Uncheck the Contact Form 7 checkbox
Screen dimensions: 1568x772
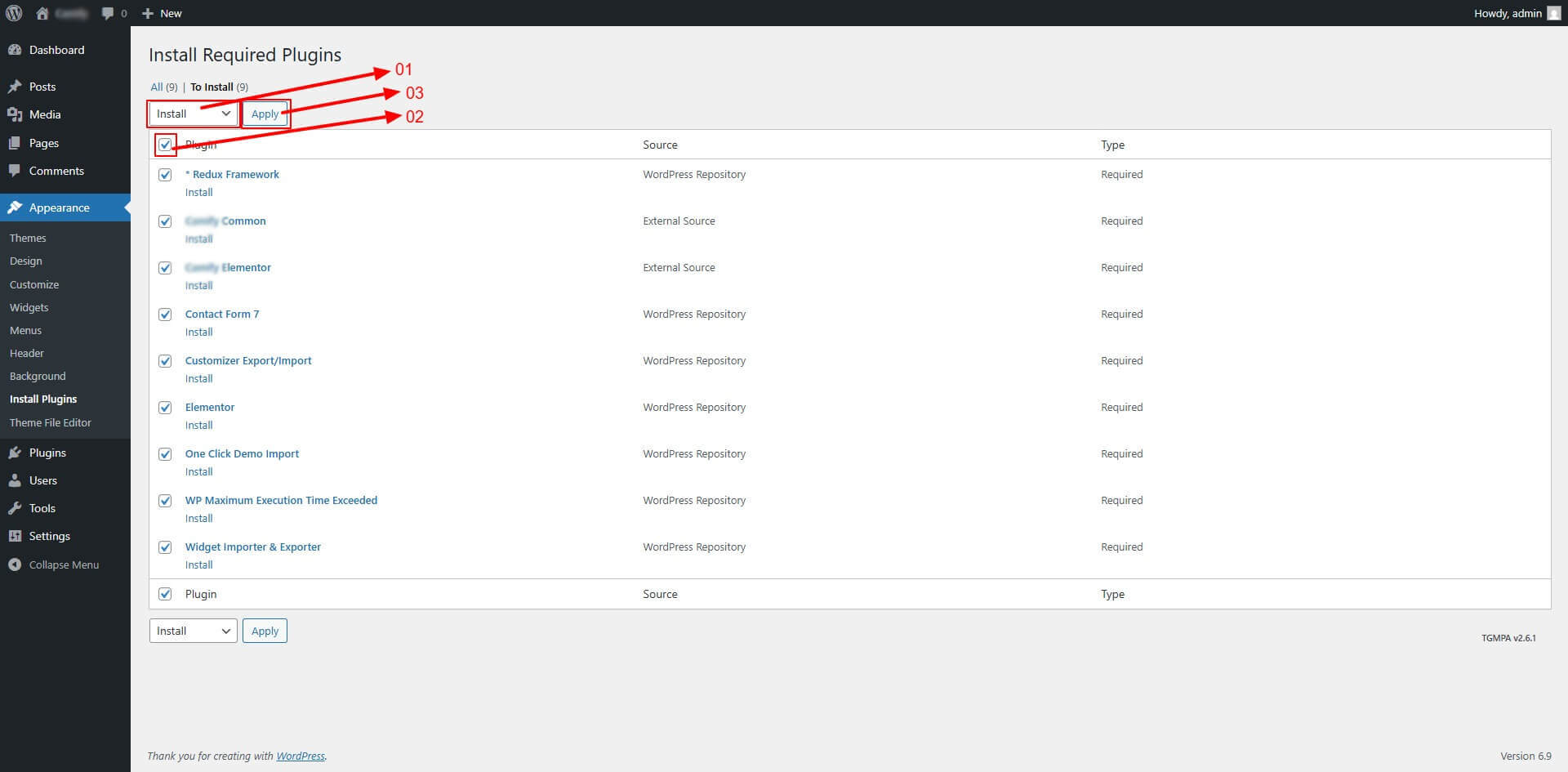click(165, 315)
